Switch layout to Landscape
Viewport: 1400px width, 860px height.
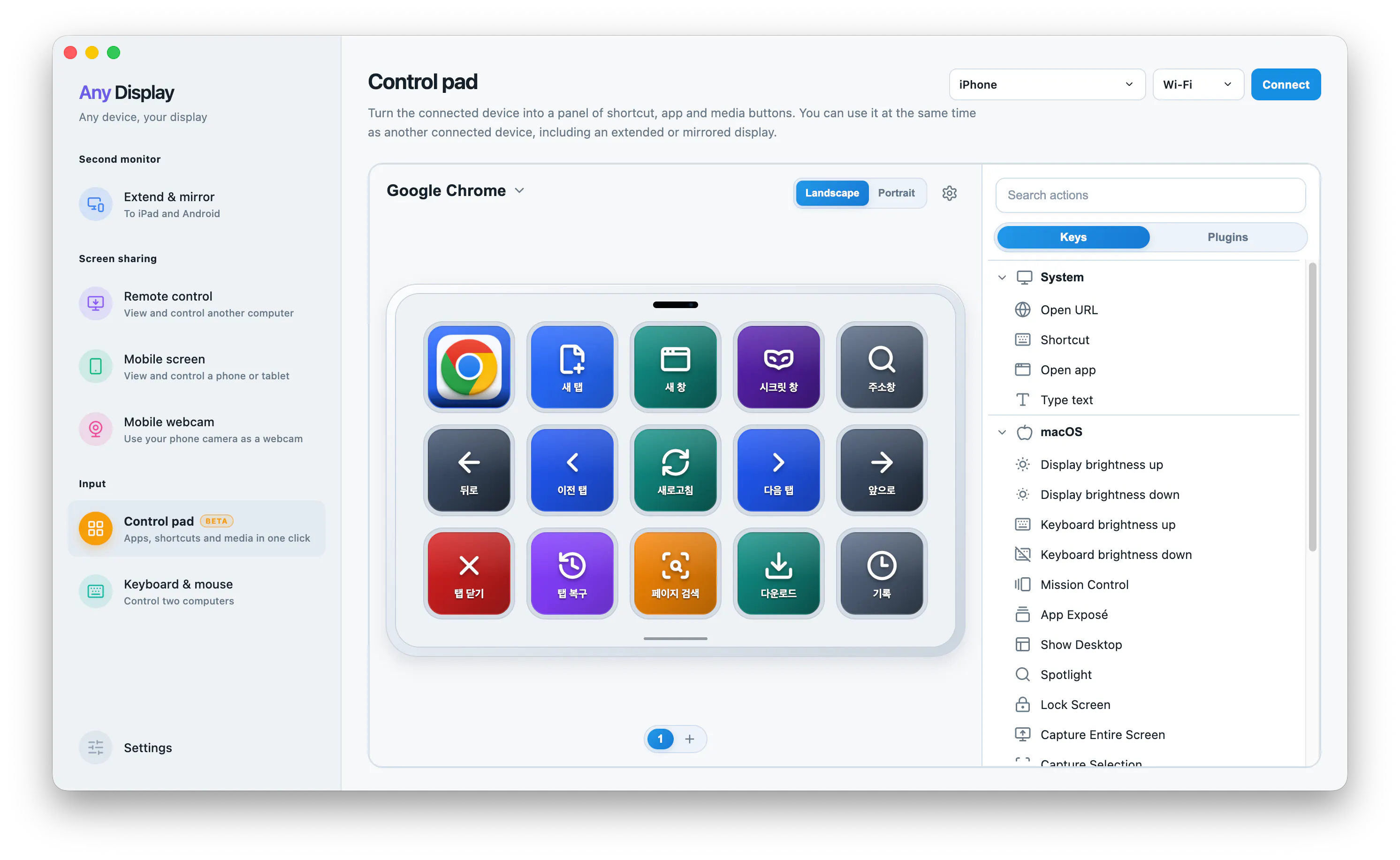click(831, 193)
